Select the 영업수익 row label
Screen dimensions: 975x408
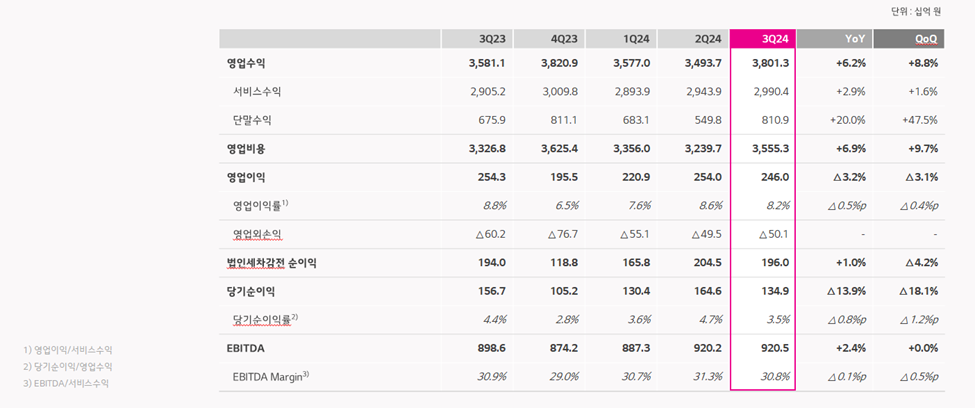coord(246,63)
